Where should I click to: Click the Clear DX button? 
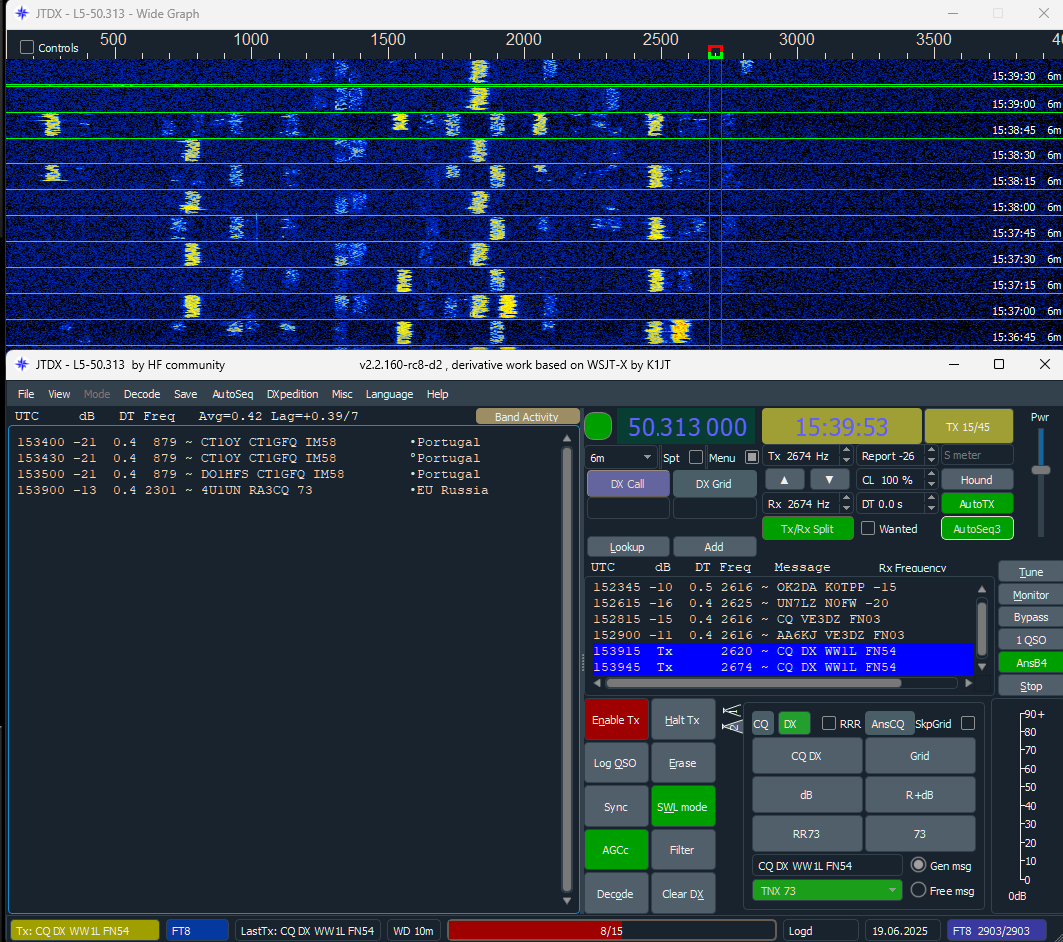(x=682, y=894)
